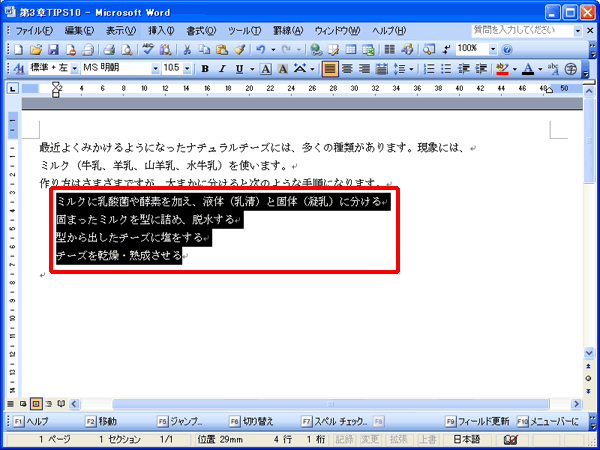Open the font dropdown showing MS 明朝

(x=155, y=69)
